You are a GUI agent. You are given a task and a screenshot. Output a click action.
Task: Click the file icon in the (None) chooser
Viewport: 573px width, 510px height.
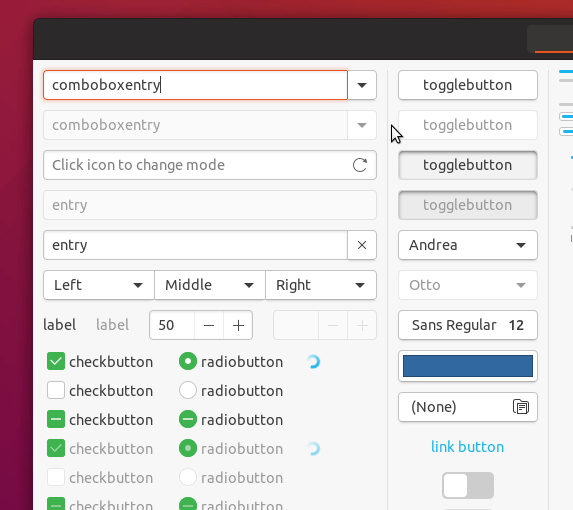pyautogui.click(x=521, y=407)
